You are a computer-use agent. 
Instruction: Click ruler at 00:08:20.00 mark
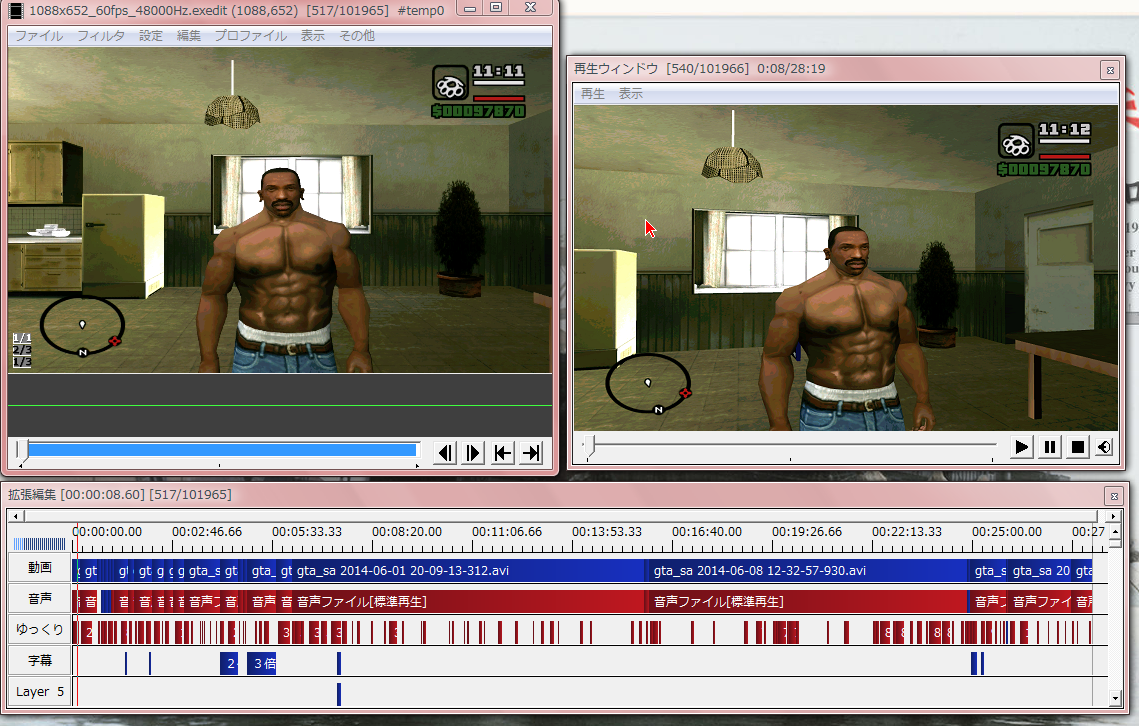click(408, 532)
